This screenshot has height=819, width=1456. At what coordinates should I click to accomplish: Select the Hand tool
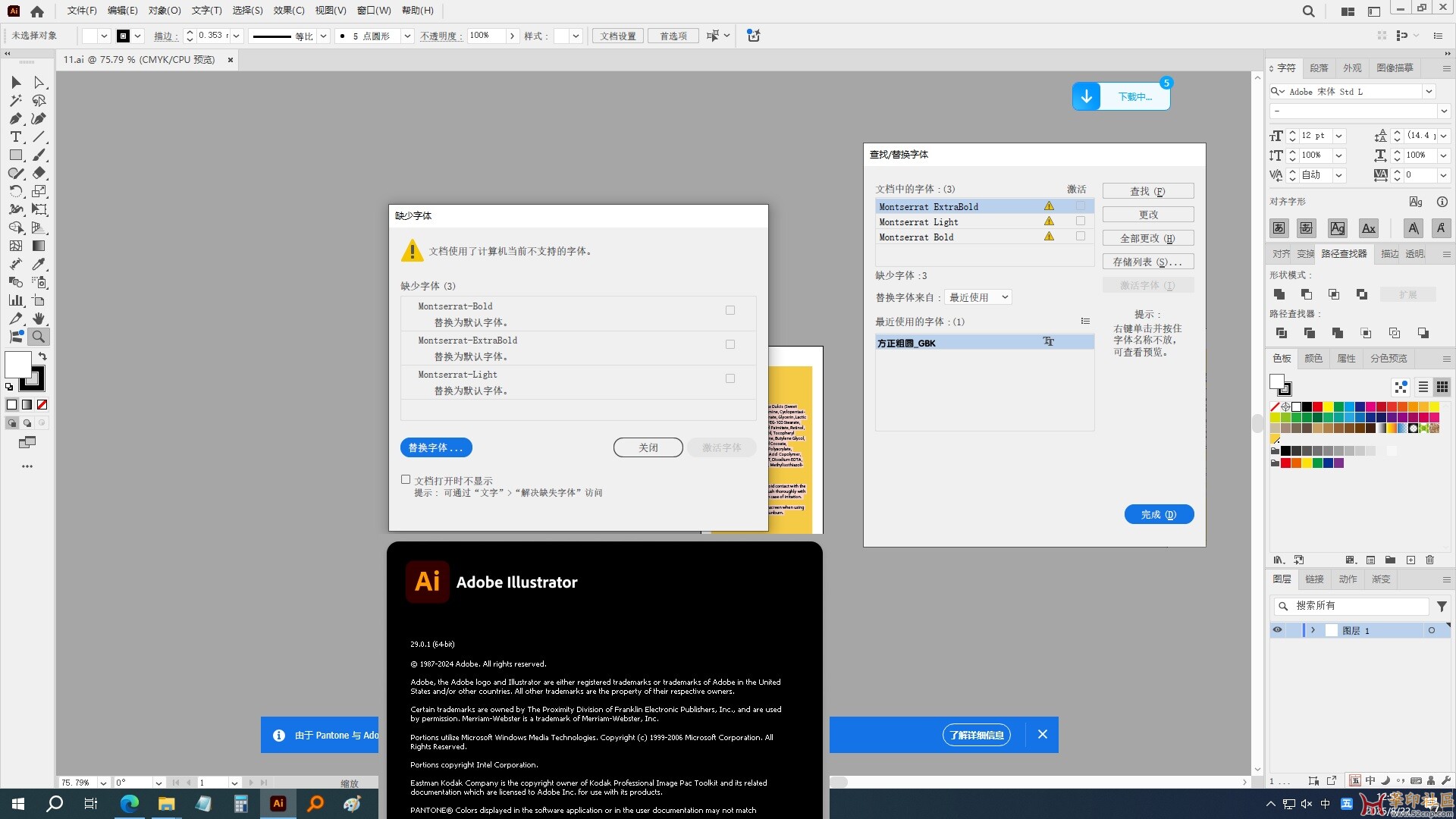[39, 318]
